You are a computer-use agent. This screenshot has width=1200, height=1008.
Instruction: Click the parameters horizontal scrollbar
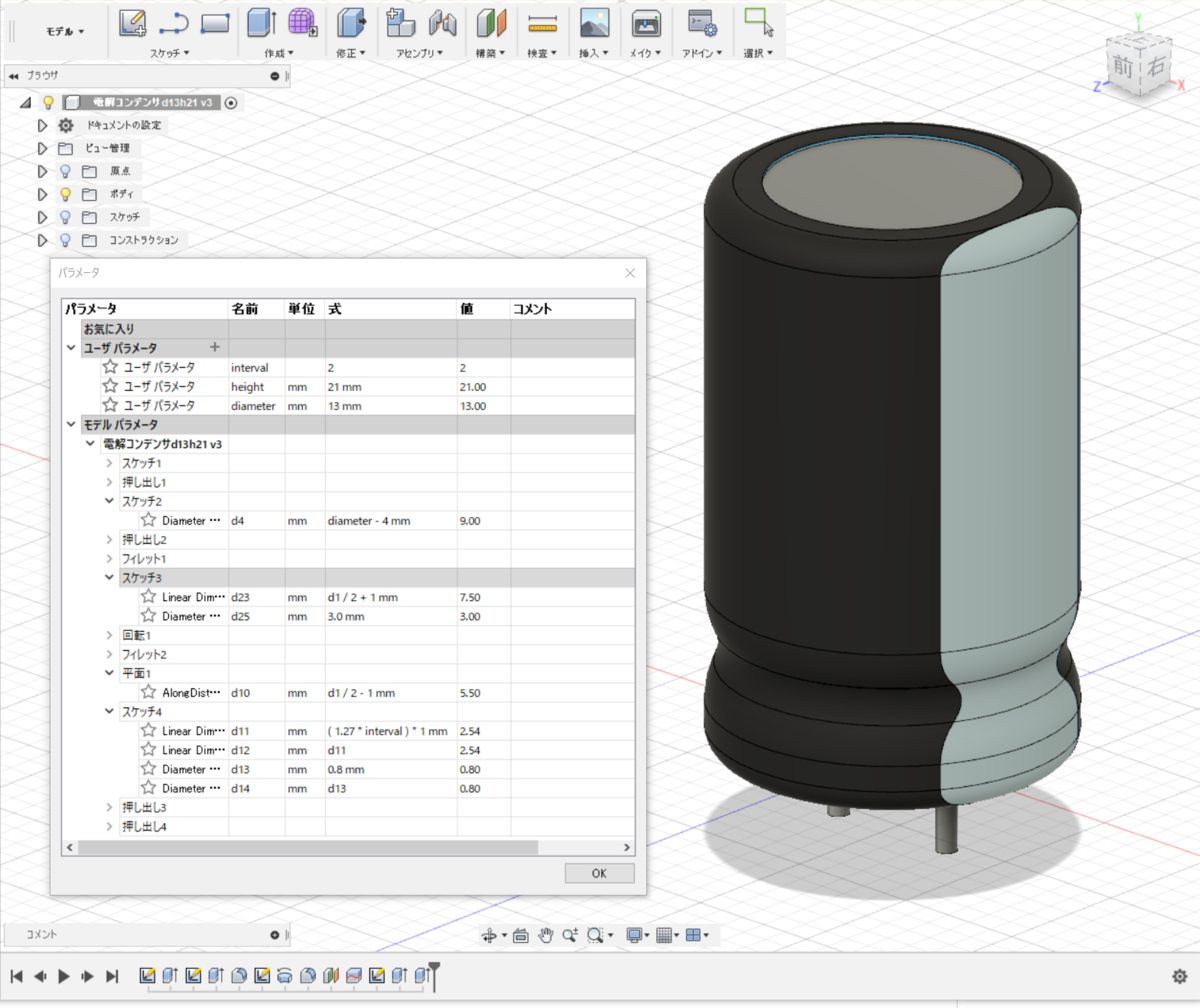coord(308,847)
